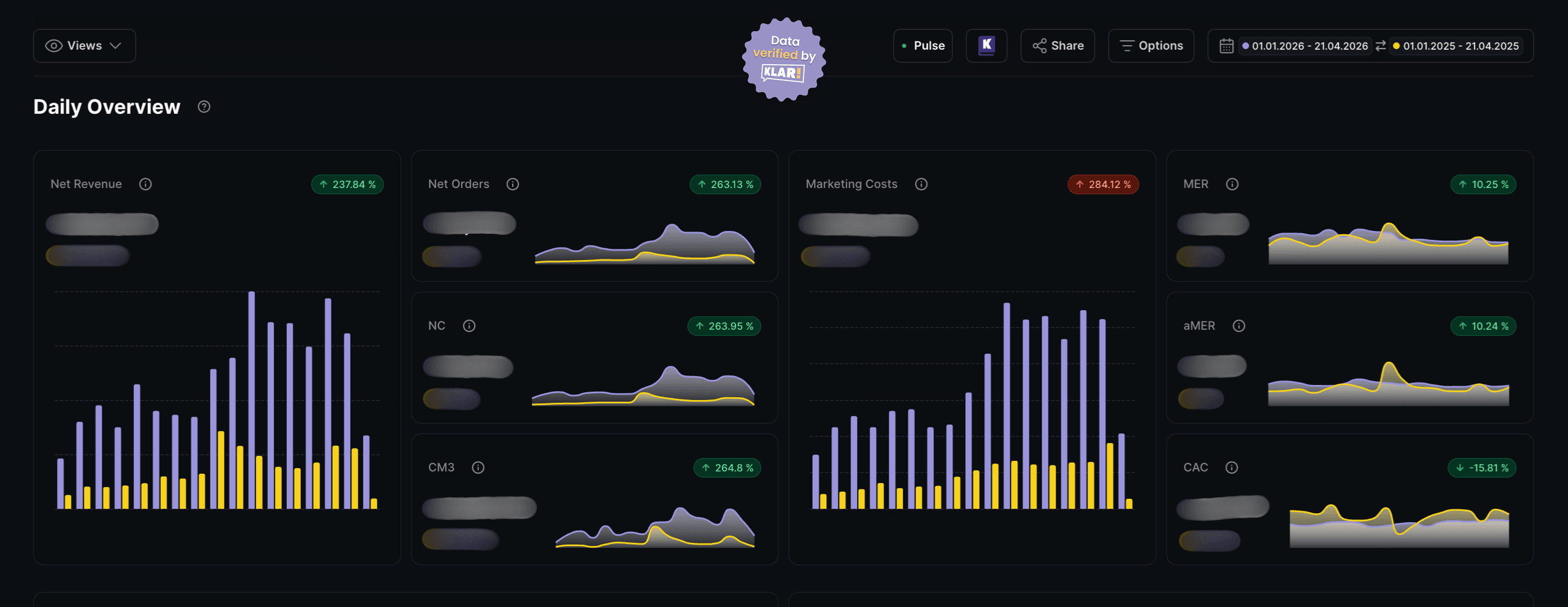Viewport: 1568px width, 607px height.
Task: Click the purple K logo icon
Action: point(986,46)
